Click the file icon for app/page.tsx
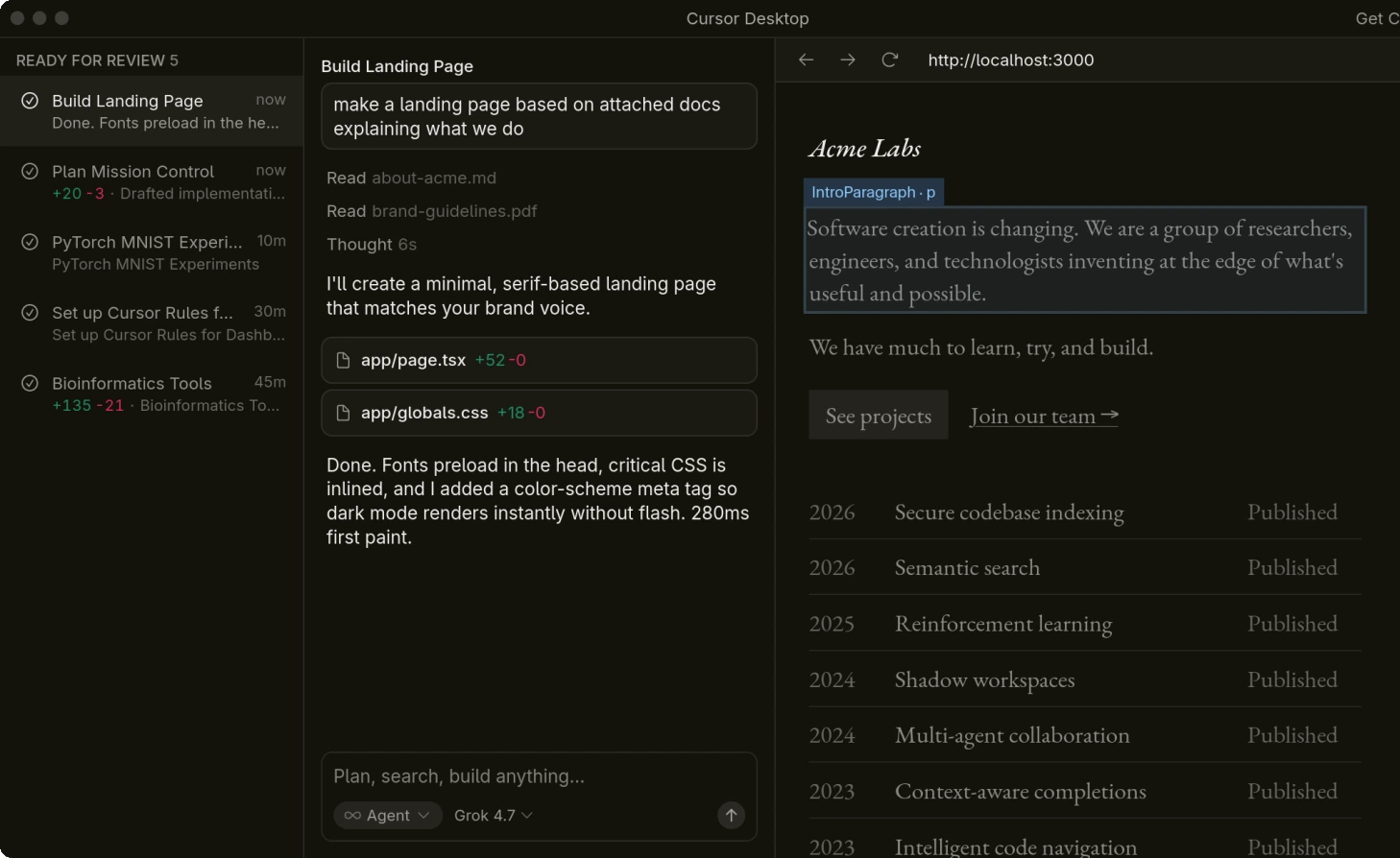The height and width of the screenshot is (858, 1400). [x=343, y=361]
